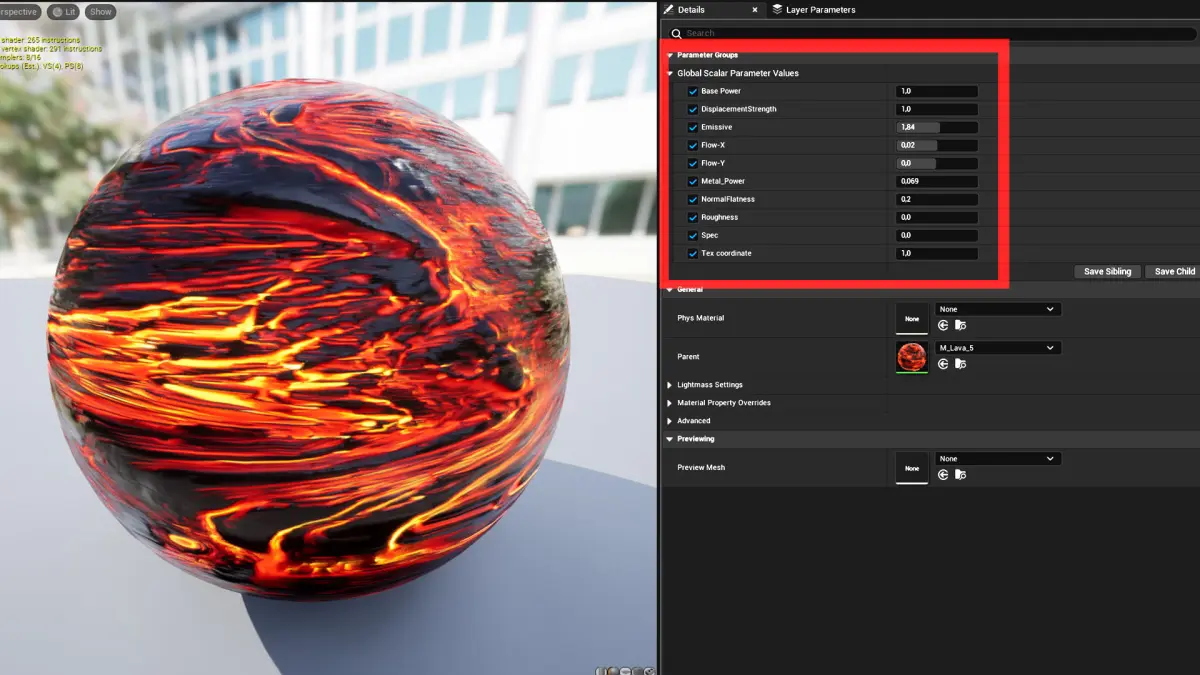Click the Phys Material property label
Screen dimensions: 1200x675
point(701,318)
